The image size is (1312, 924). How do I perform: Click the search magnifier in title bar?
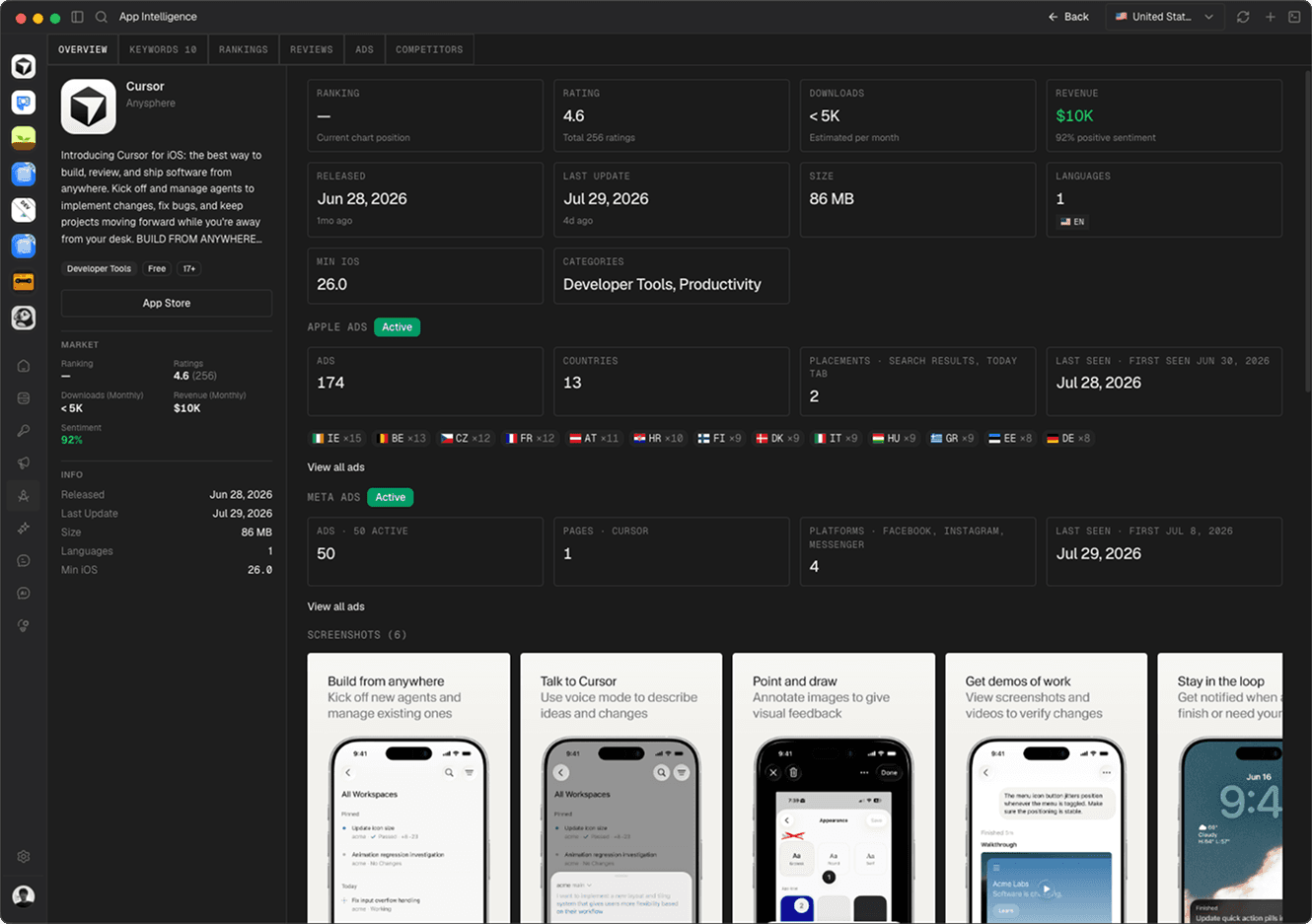pyautogui.click(x=101, y=17)
